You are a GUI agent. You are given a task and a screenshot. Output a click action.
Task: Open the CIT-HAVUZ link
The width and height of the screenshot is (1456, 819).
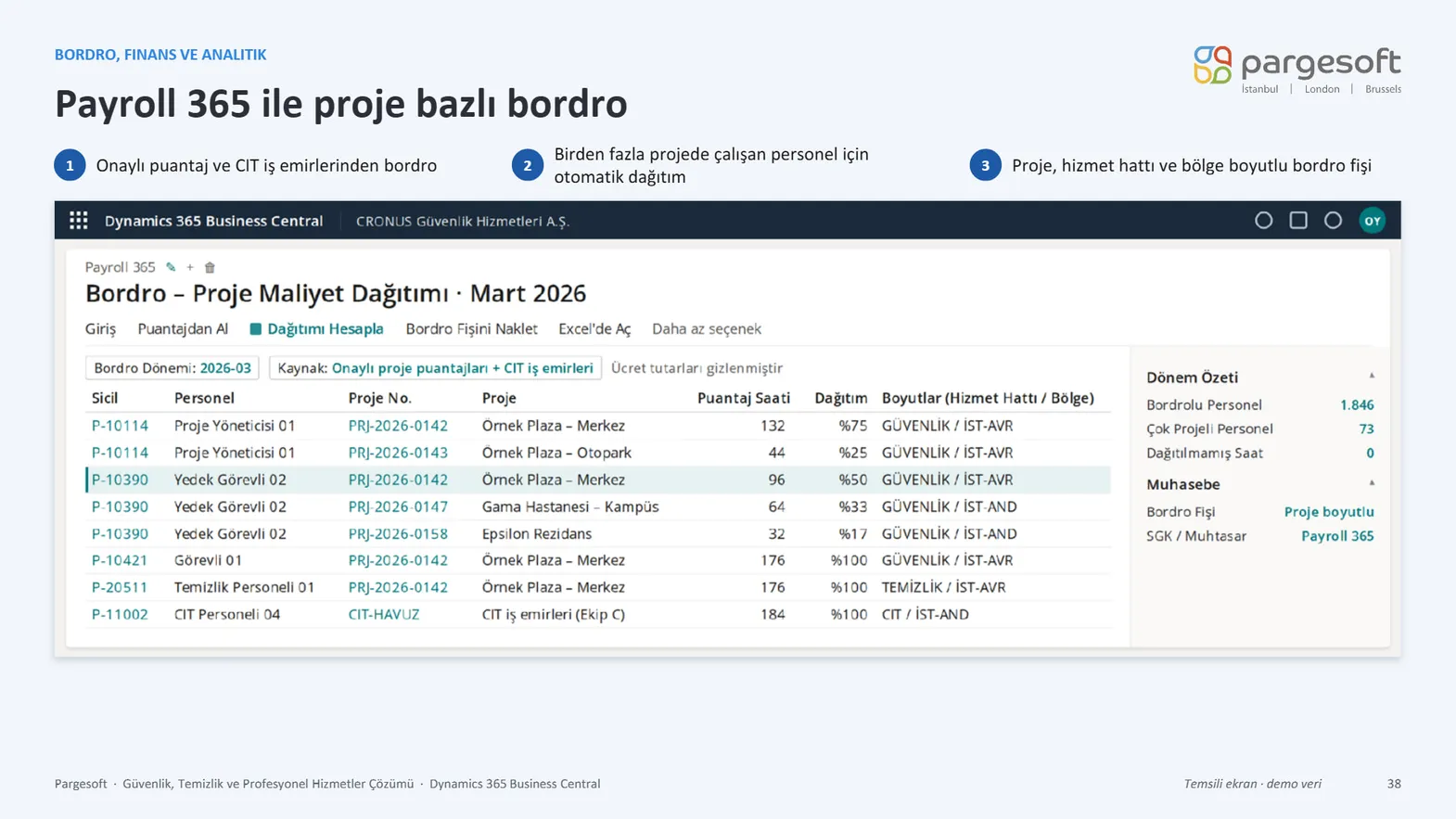384,614
